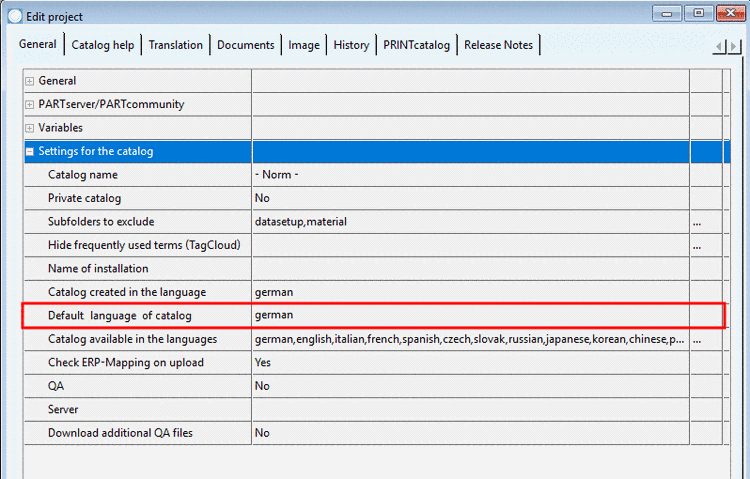Open the Documents tab

pyautogui.click(x=246, y=45)
